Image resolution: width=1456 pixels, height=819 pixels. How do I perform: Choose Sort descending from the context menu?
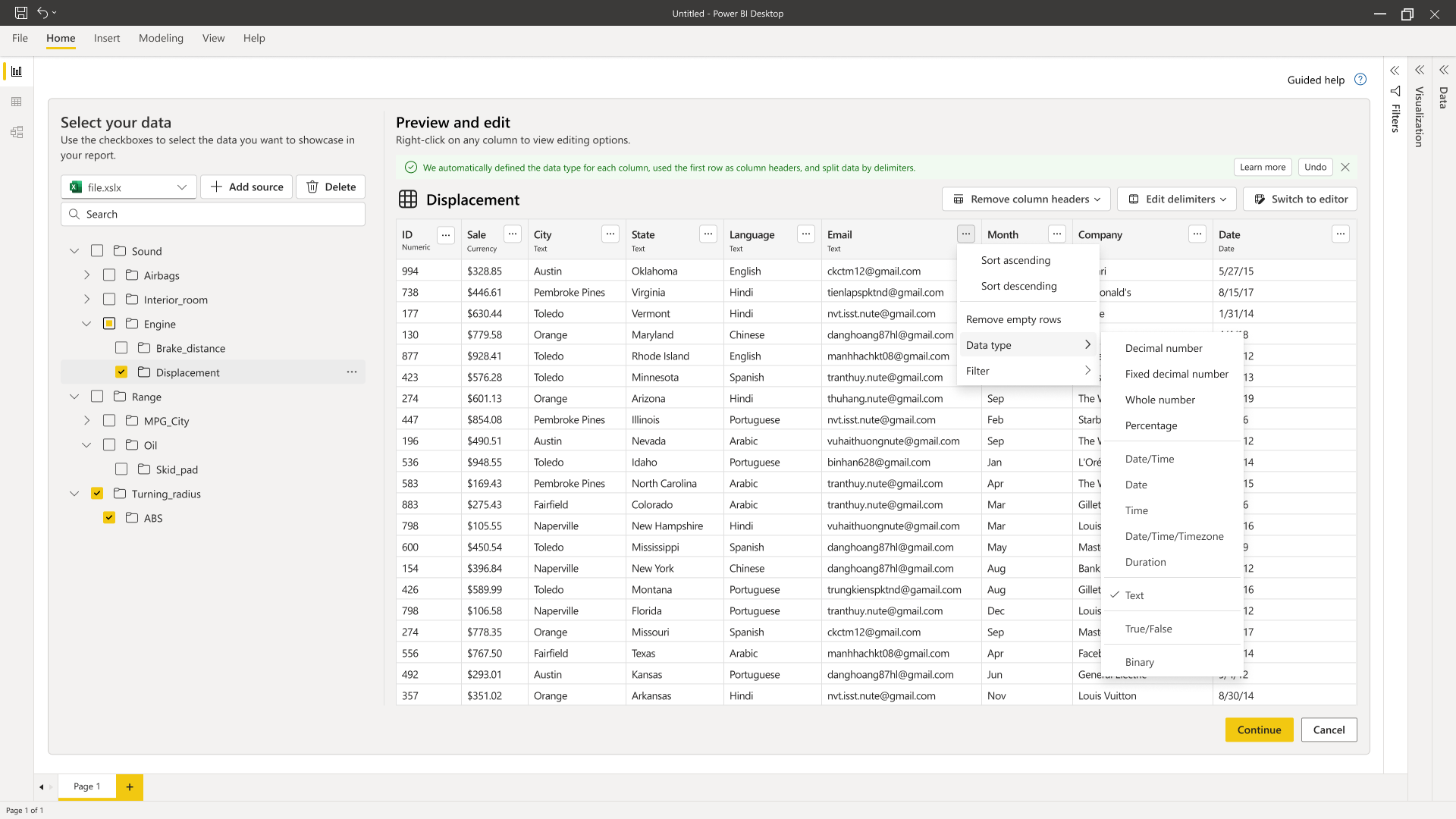click(1018, 286)
